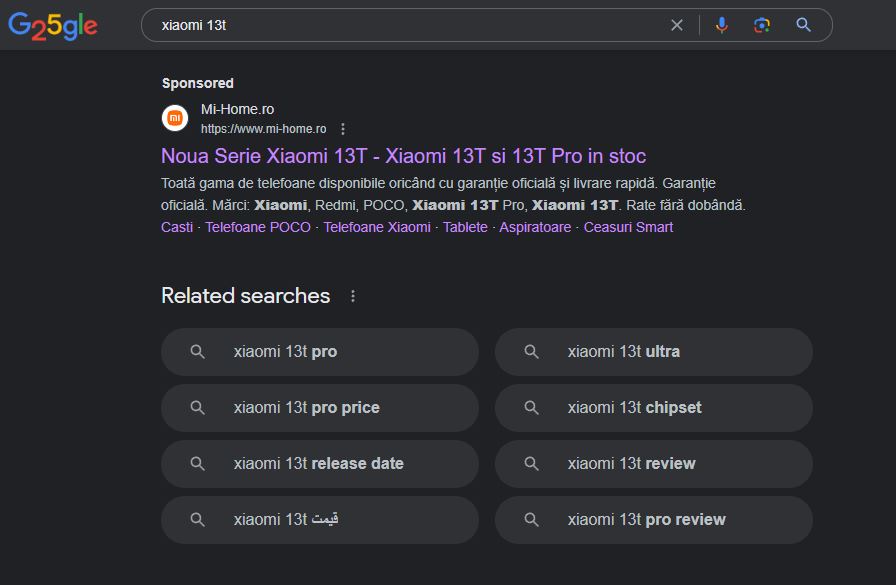The image size is (896, 585).
Task: Click the https://www.mi-home.ro URL text
Action: tap(263, 129)
